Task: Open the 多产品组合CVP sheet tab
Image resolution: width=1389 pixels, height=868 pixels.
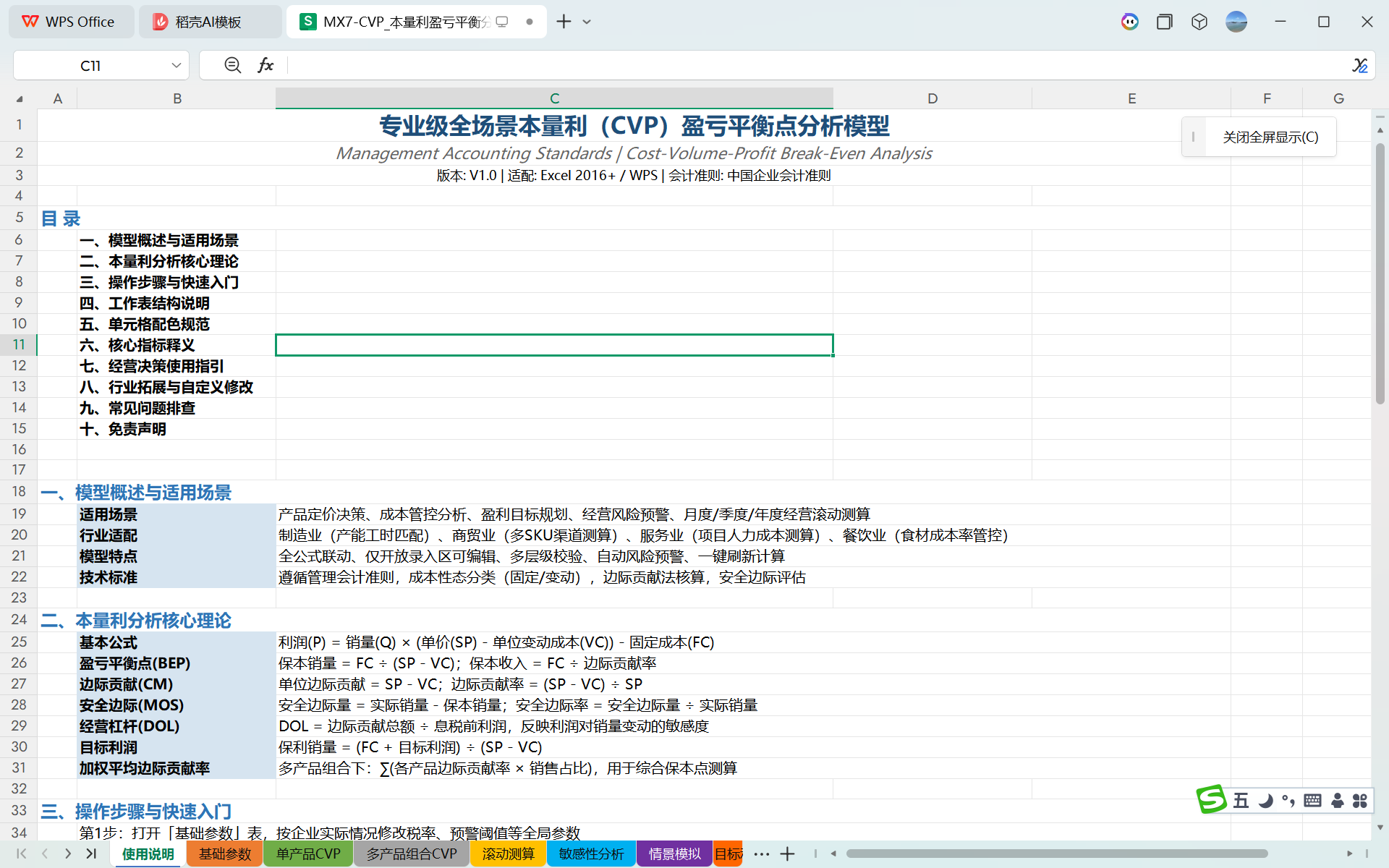Action: pyautogui.click(x=412, y=854)
